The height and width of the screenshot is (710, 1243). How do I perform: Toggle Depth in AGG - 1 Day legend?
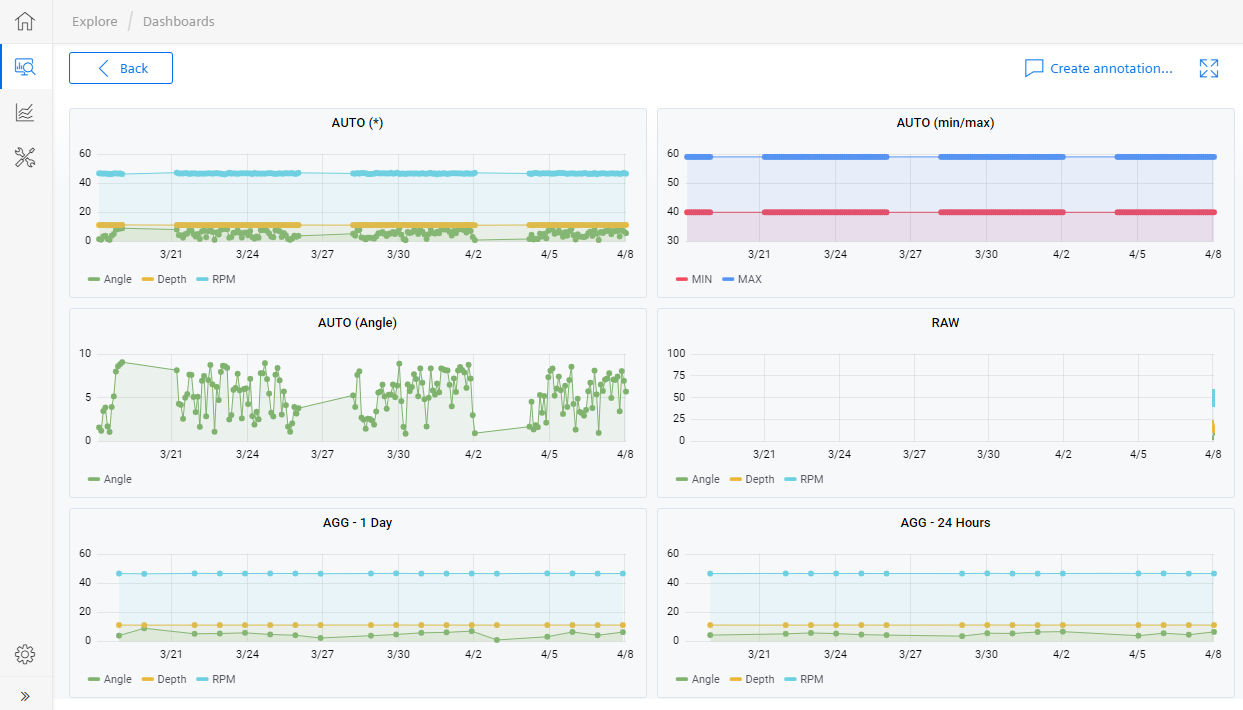(164, 679)
